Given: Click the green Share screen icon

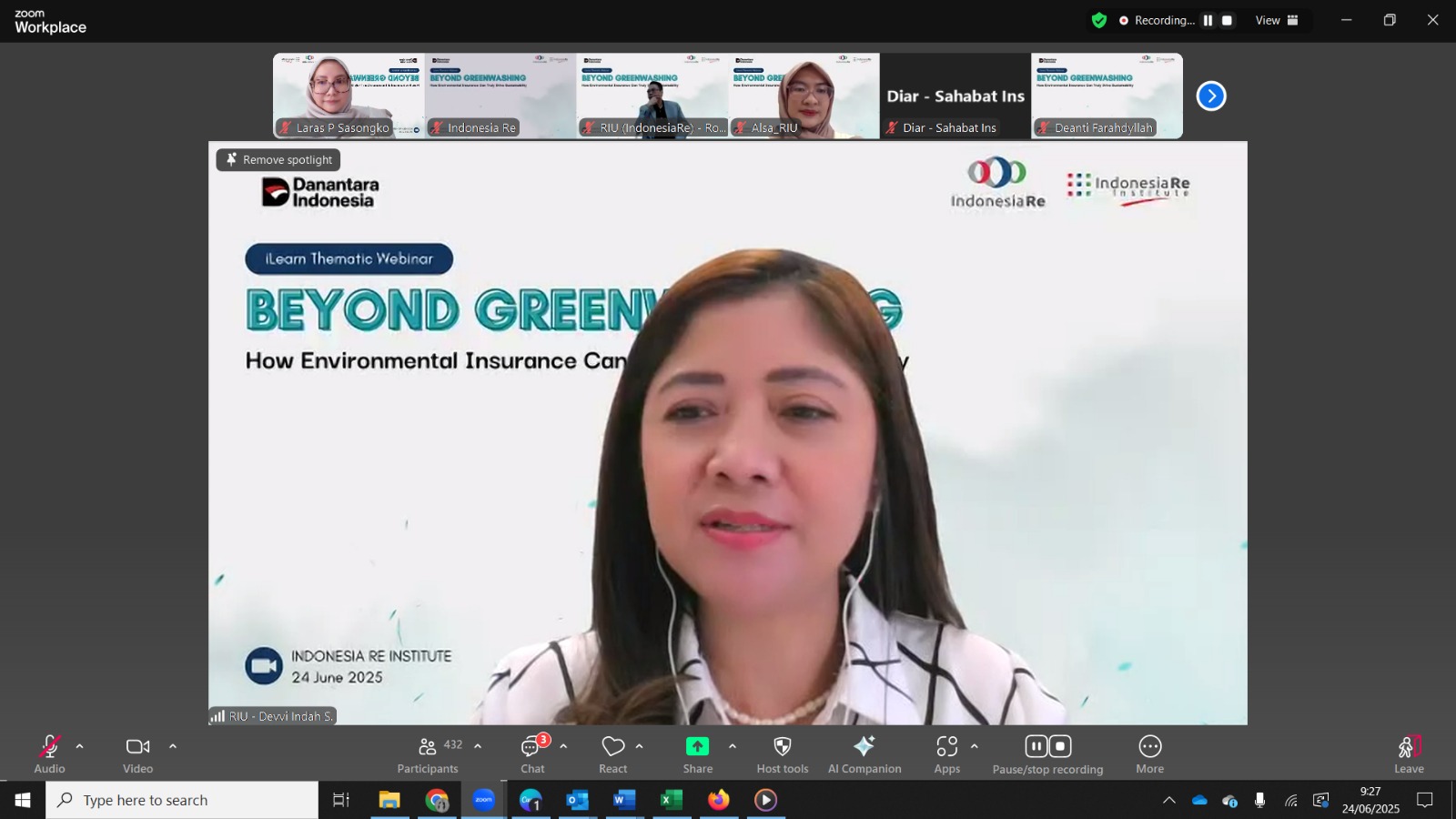Looking at the screenshot, I should coord(698,746).
